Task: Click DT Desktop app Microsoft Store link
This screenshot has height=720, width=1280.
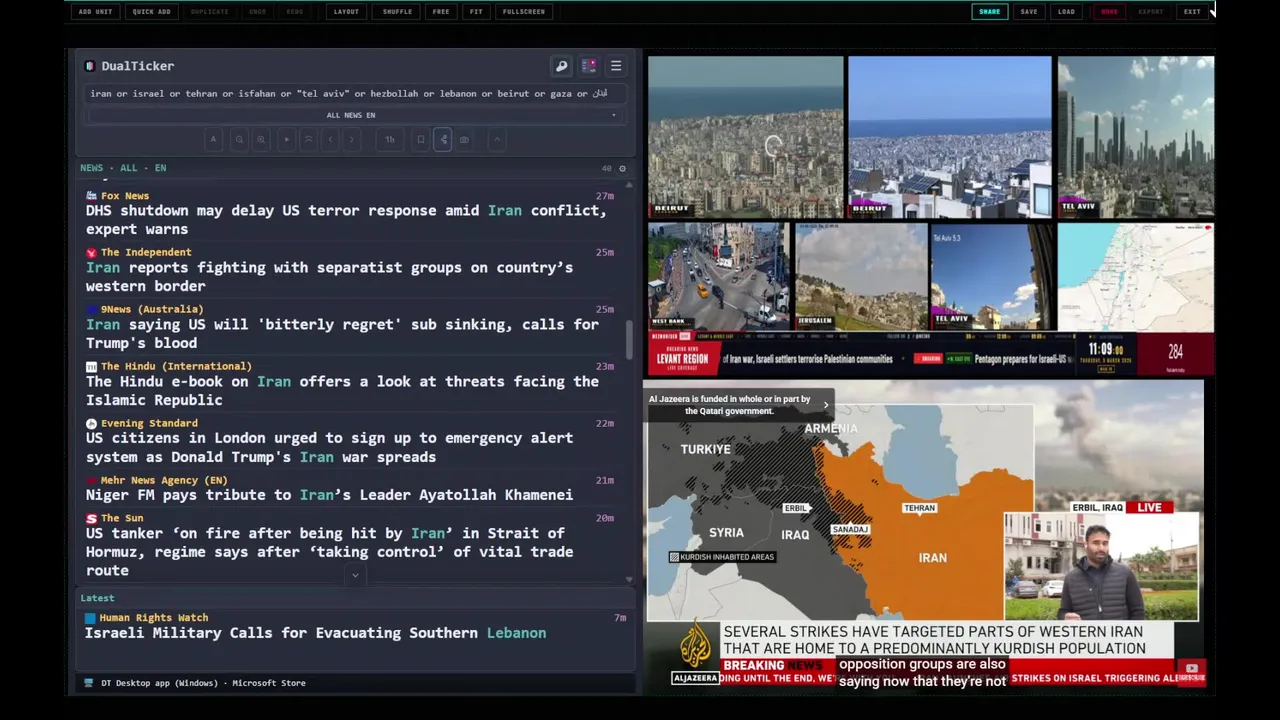Action: tap(203, 683)
